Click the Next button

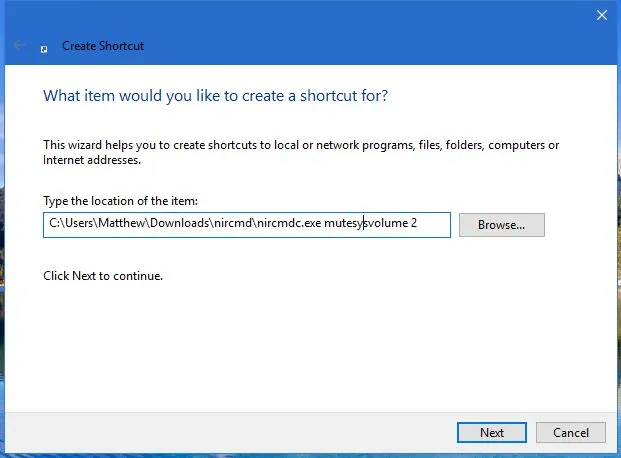click(491, 432)
